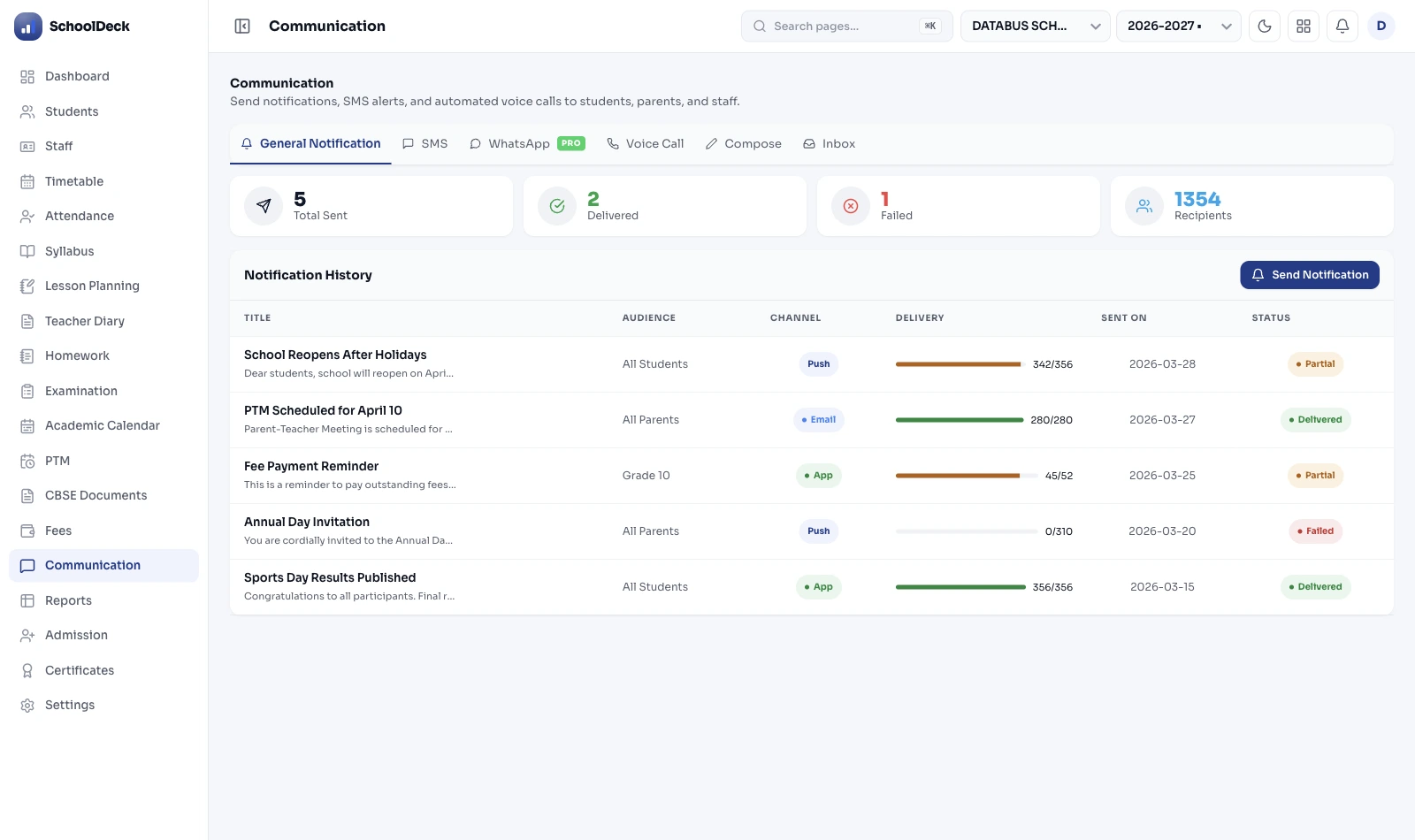
Task: Open Fees module
Action: click(103, 531)
